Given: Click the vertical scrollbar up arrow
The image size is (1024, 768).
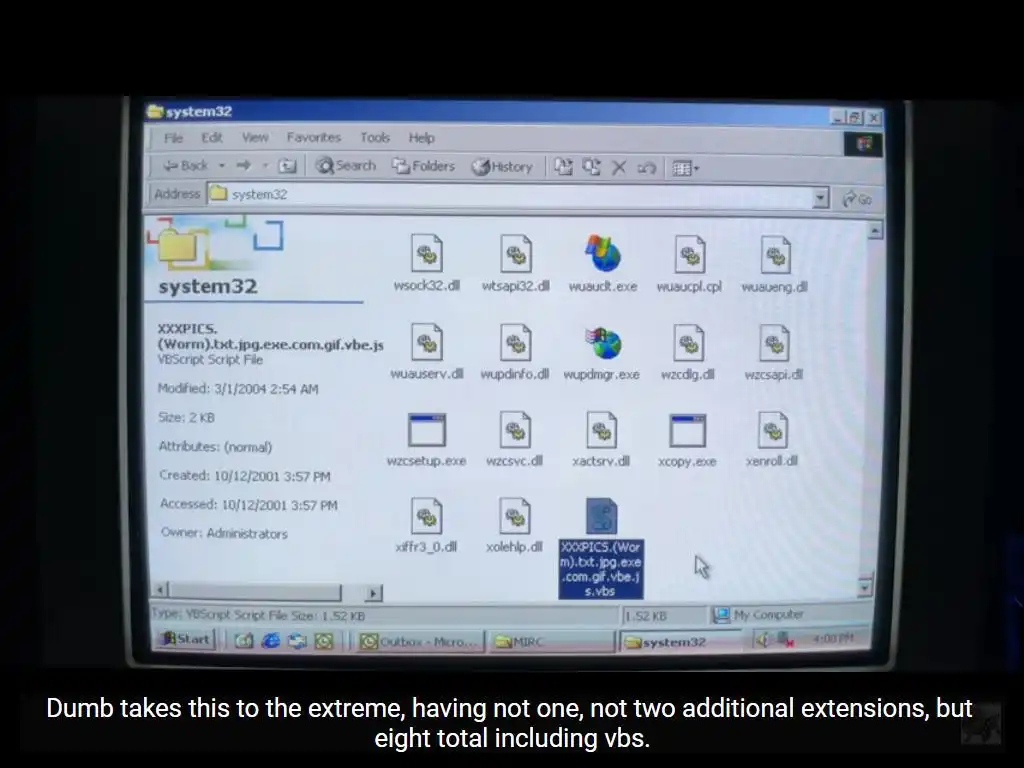Looking at the screenshot, I should point(874,230).
